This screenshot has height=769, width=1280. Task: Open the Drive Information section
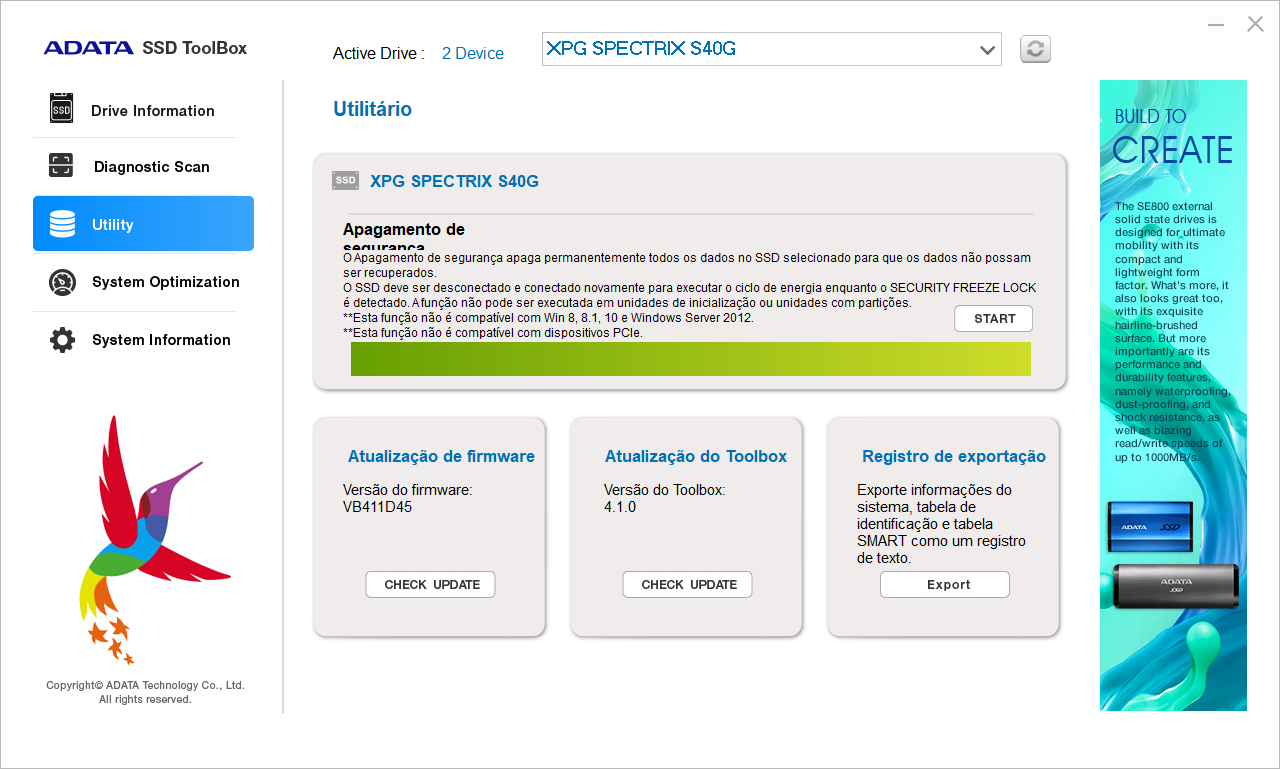143,109
